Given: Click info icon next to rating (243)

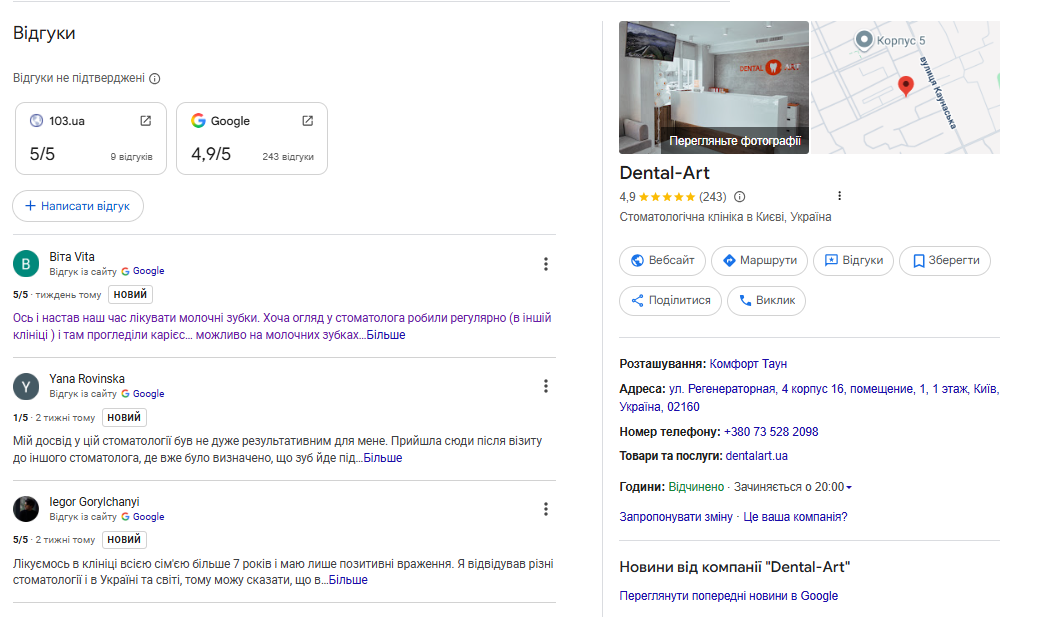Looking at the screenshot, I should 740,196.
